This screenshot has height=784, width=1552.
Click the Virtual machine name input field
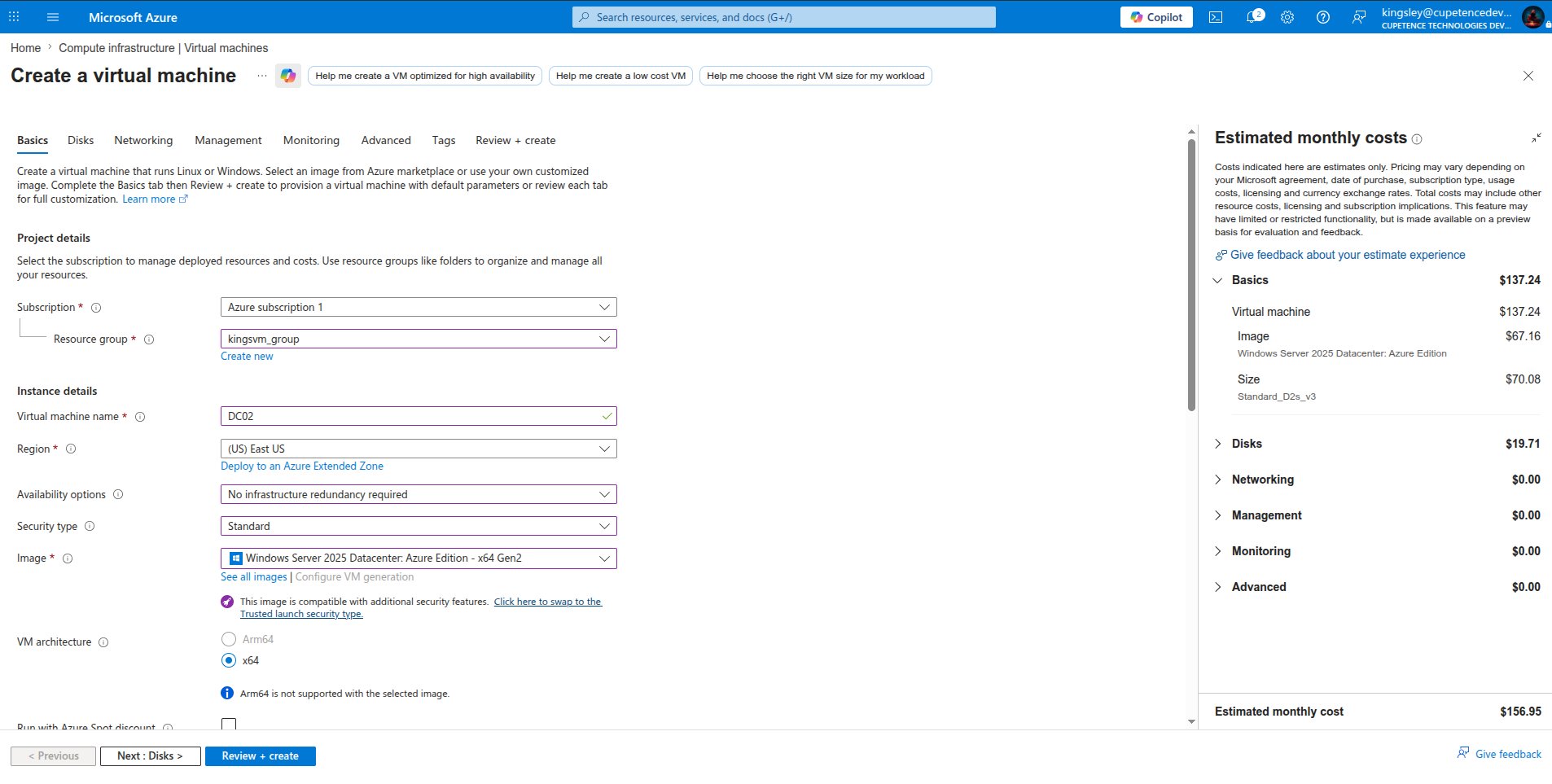419,416
